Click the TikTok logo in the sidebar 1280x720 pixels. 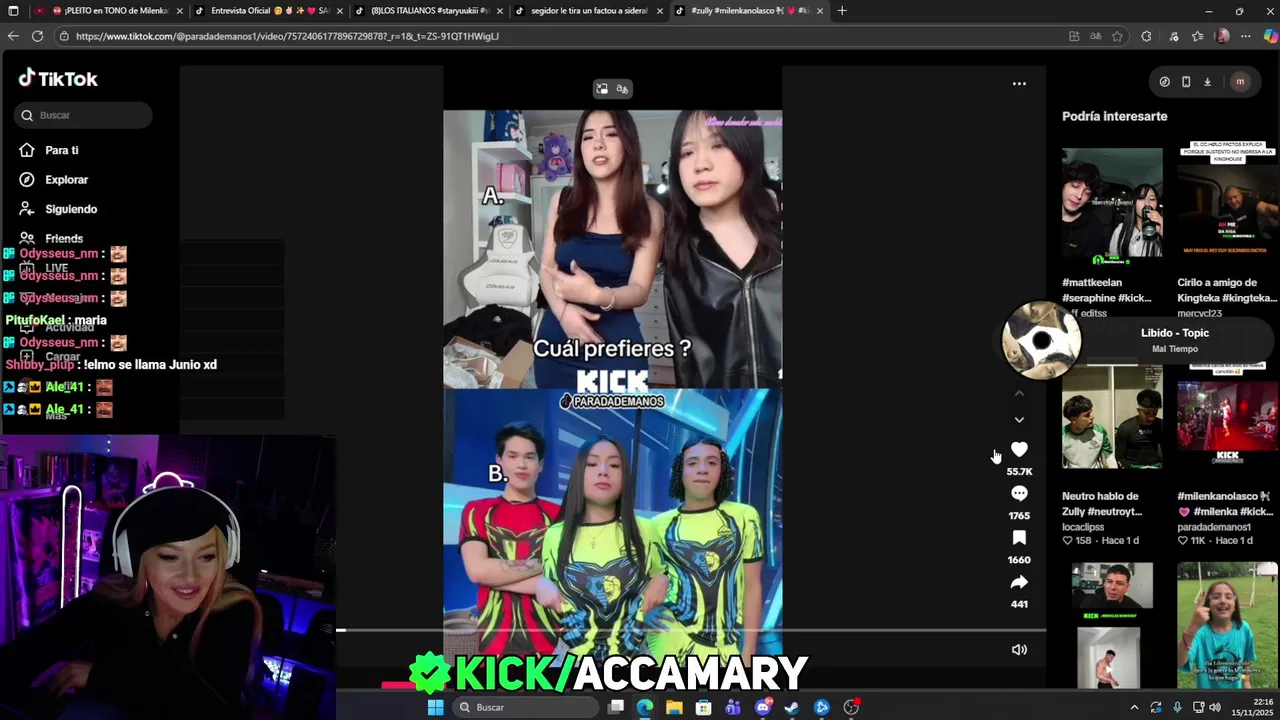click(57, 78)
